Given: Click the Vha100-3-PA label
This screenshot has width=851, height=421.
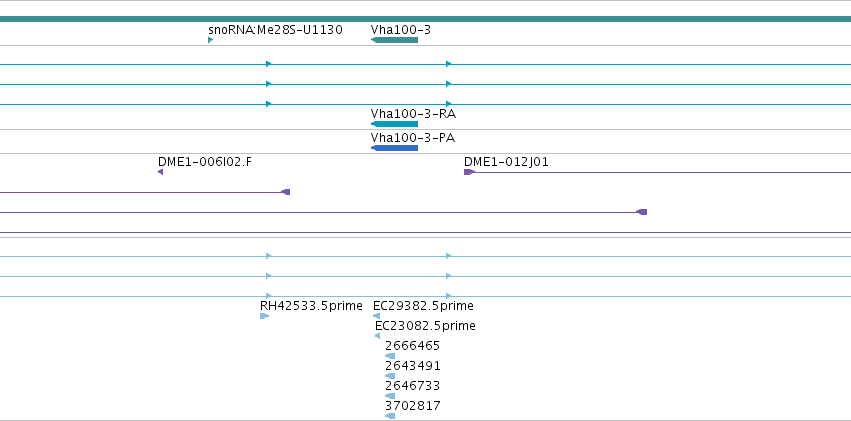Looking at the screenshot, I should pyautogui.click(x=413, y=138).
